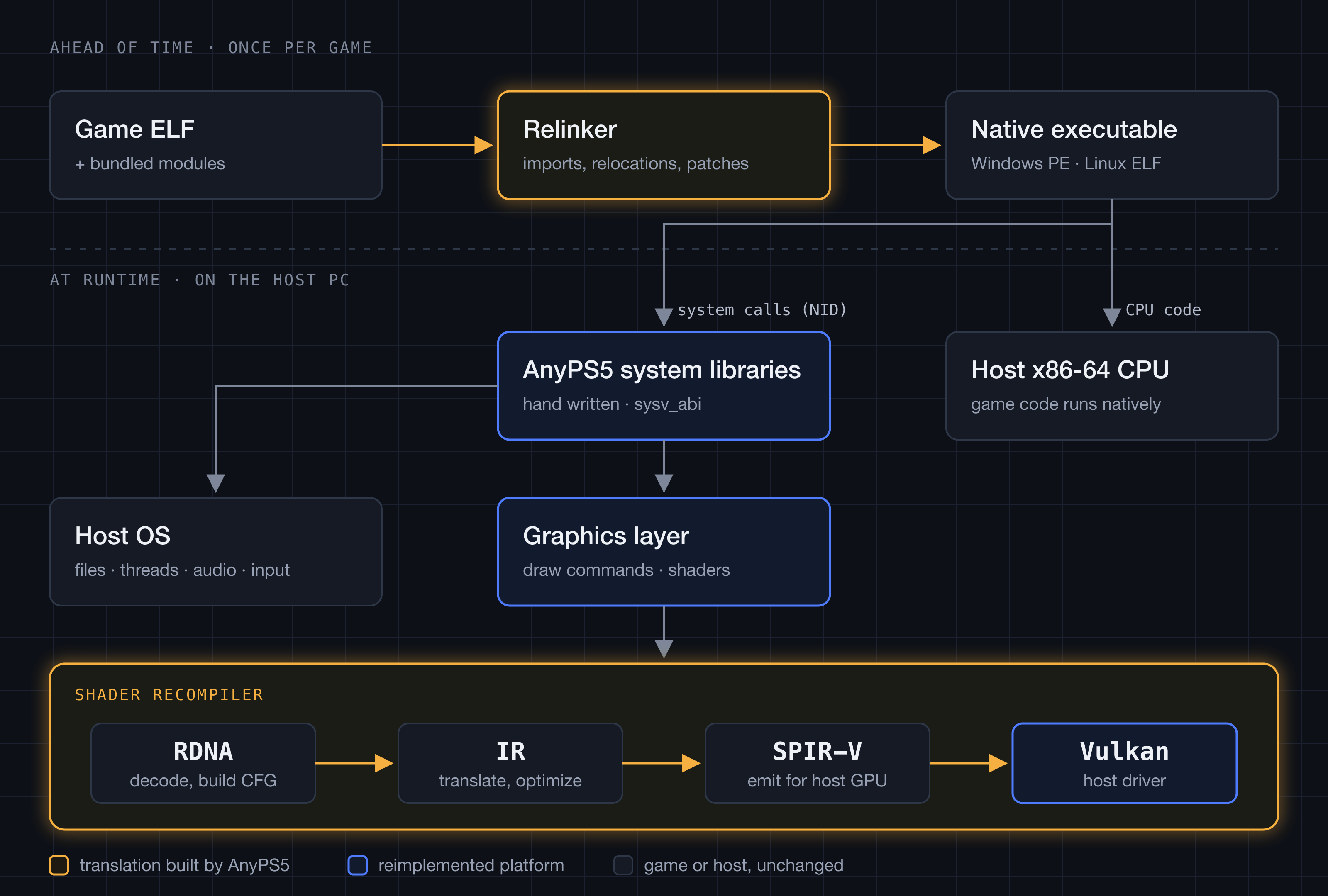Click 'AHEAD OF TIME · ONCE PER GAME' heading
This screenshot has width=1328, height=896.
tap(211, 47)
